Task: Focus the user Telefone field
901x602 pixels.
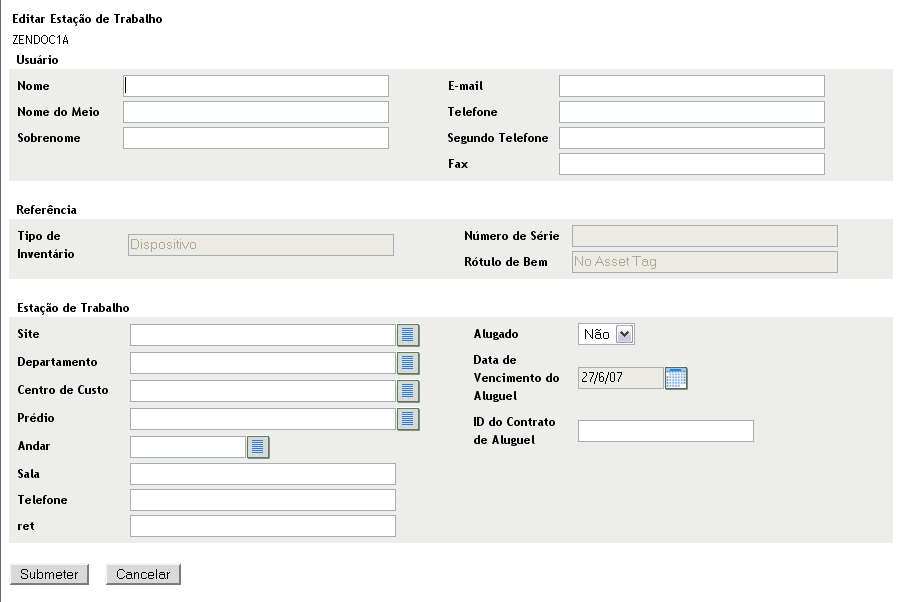Action: [691, 112]
